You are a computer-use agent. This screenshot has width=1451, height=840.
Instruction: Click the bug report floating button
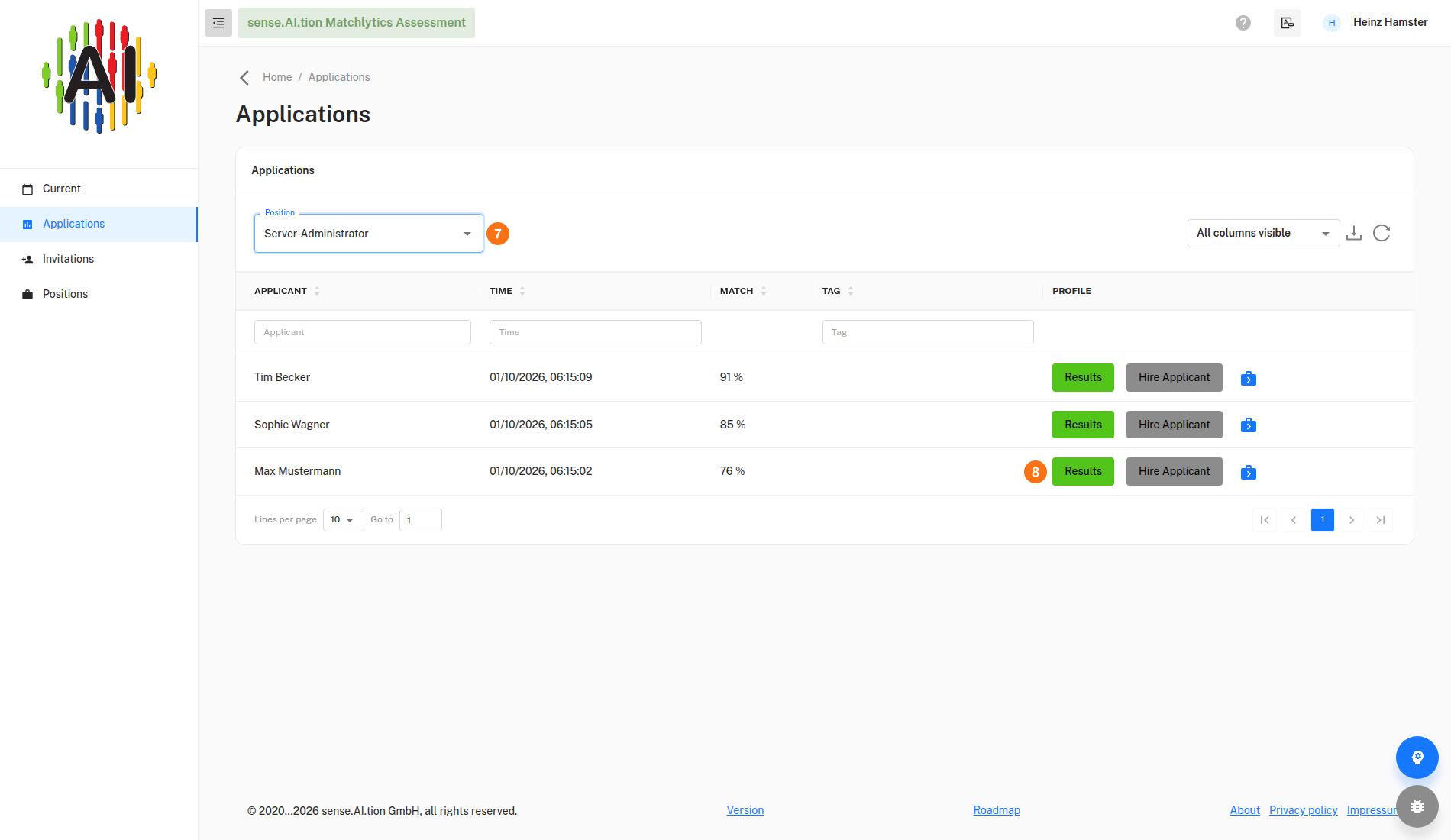click(1417, 806)
